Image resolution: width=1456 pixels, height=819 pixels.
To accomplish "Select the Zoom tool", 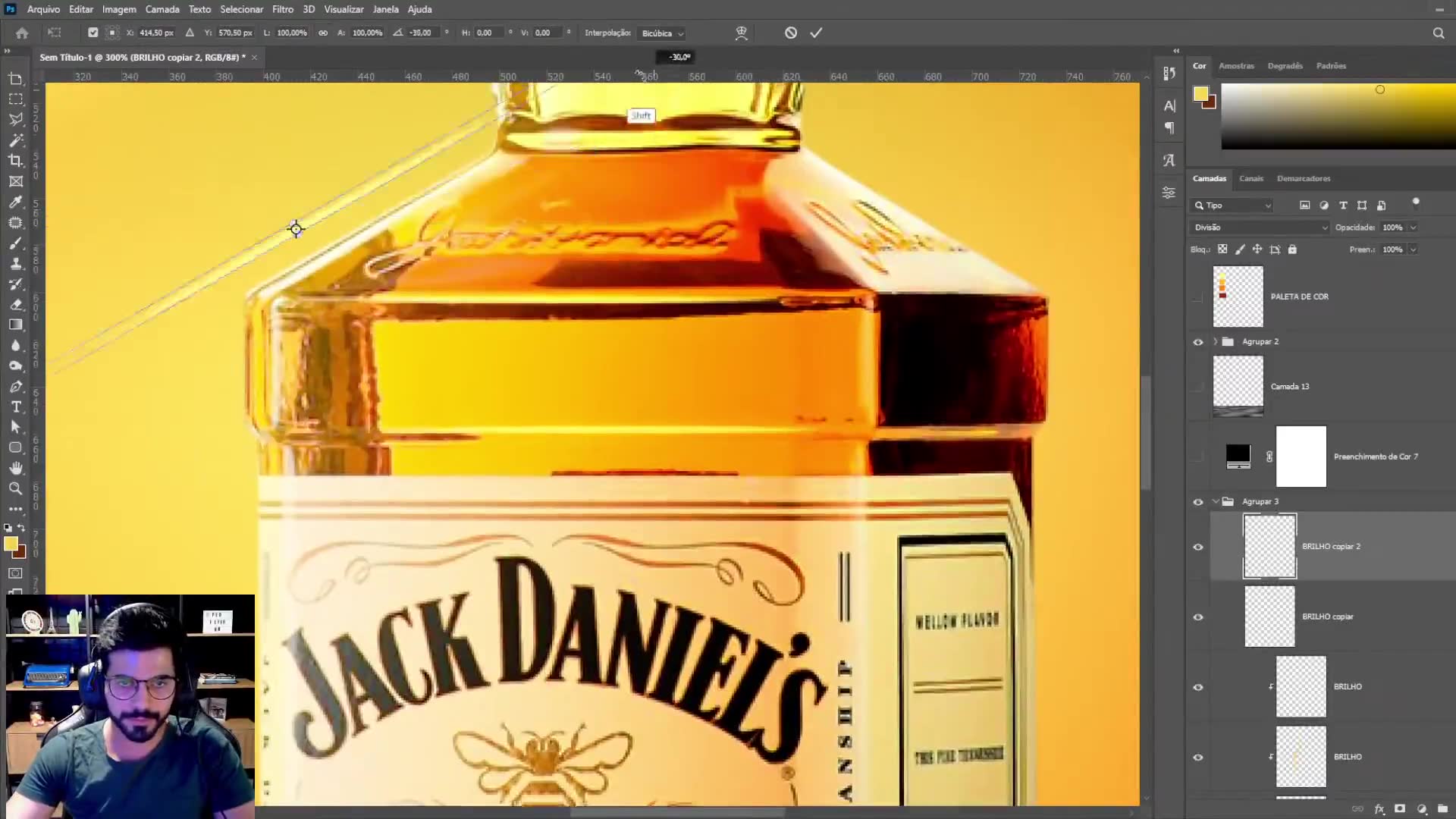I will tap(15, 488).
